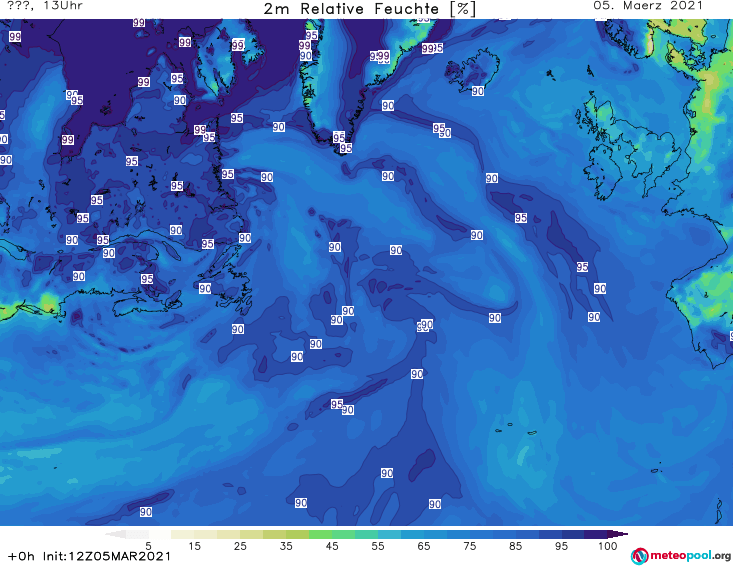Viewport: 733px width, 566px height.
Task: Click the legend value 15
Action: [x=194, y=546]
